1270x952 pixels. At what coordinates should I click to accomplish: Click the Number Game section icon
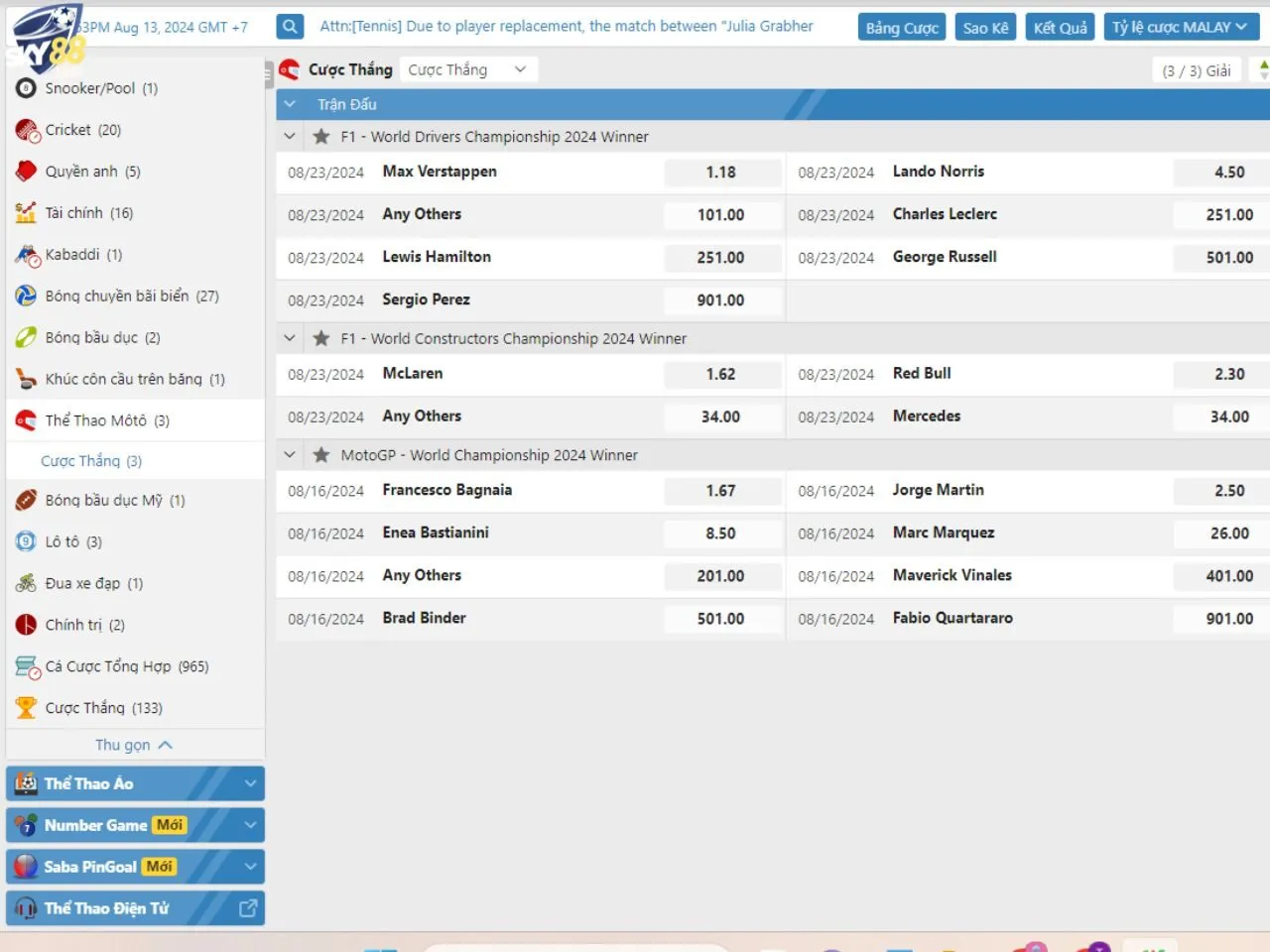click(26, 825)
